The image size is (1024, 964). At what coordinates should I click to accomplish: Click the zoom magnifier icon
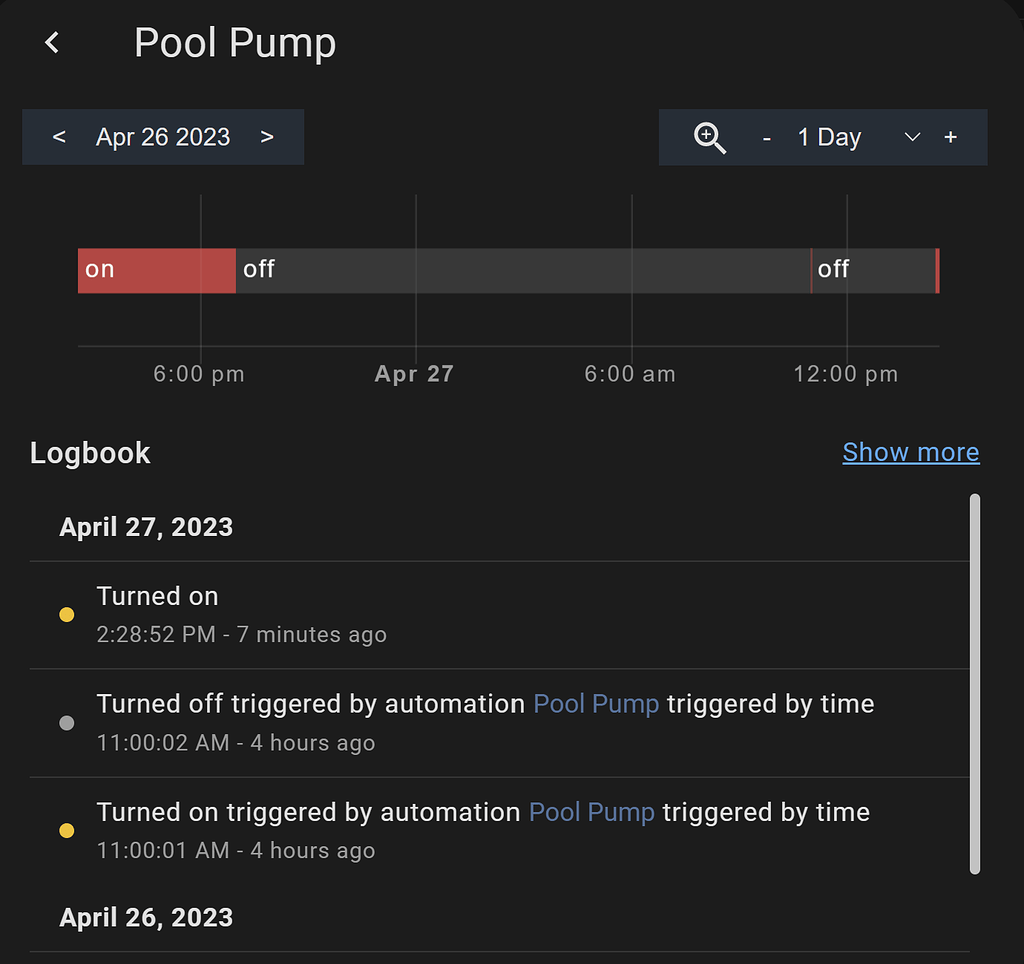[x=710, y=137]
